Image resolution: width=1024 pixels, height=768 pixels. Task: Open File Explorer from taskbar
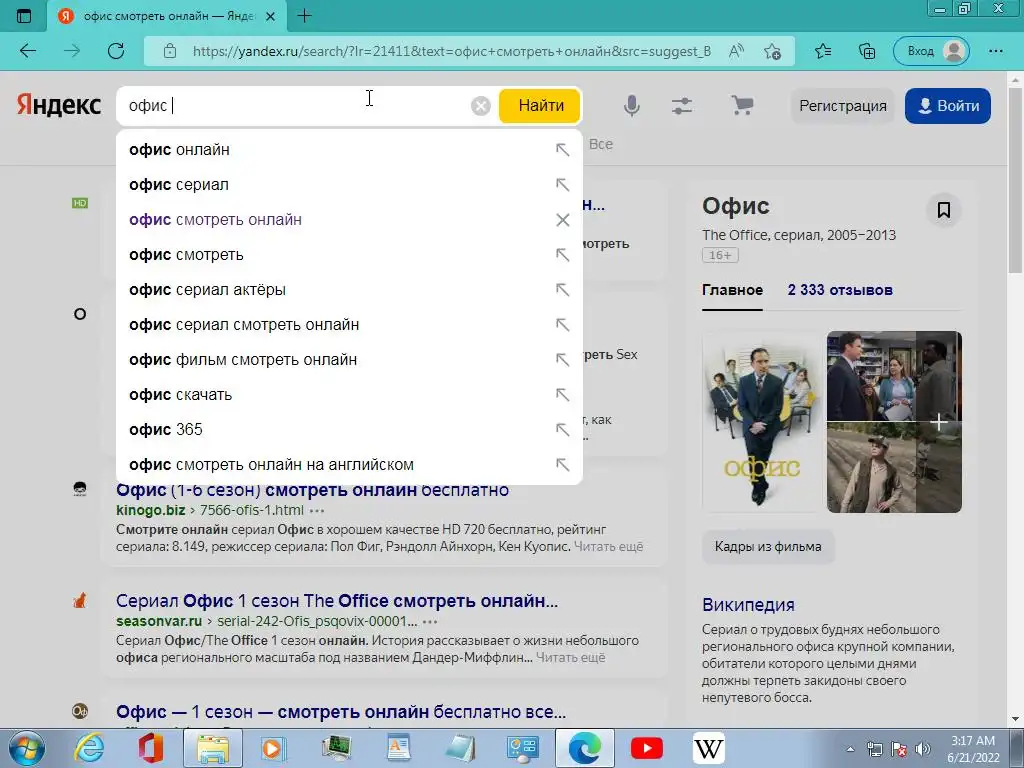pyautogui.click(x=213, y=748)
